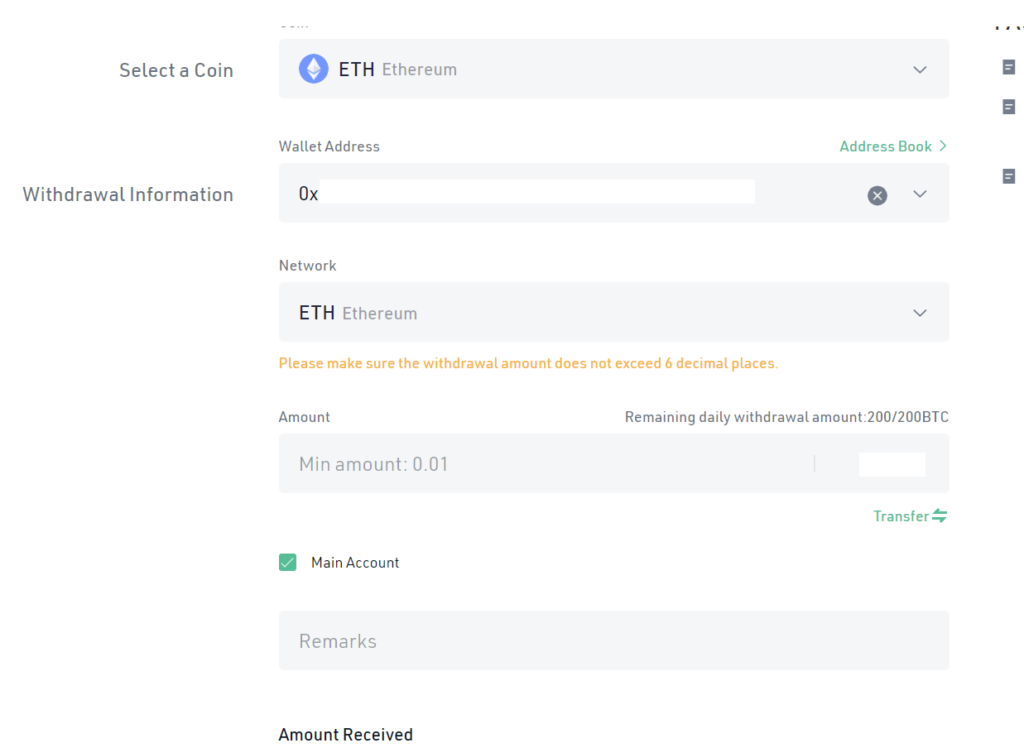Click the arrow next to Address Book
This screenshot has height=748, width=1024.
click(x=943, y=146)
